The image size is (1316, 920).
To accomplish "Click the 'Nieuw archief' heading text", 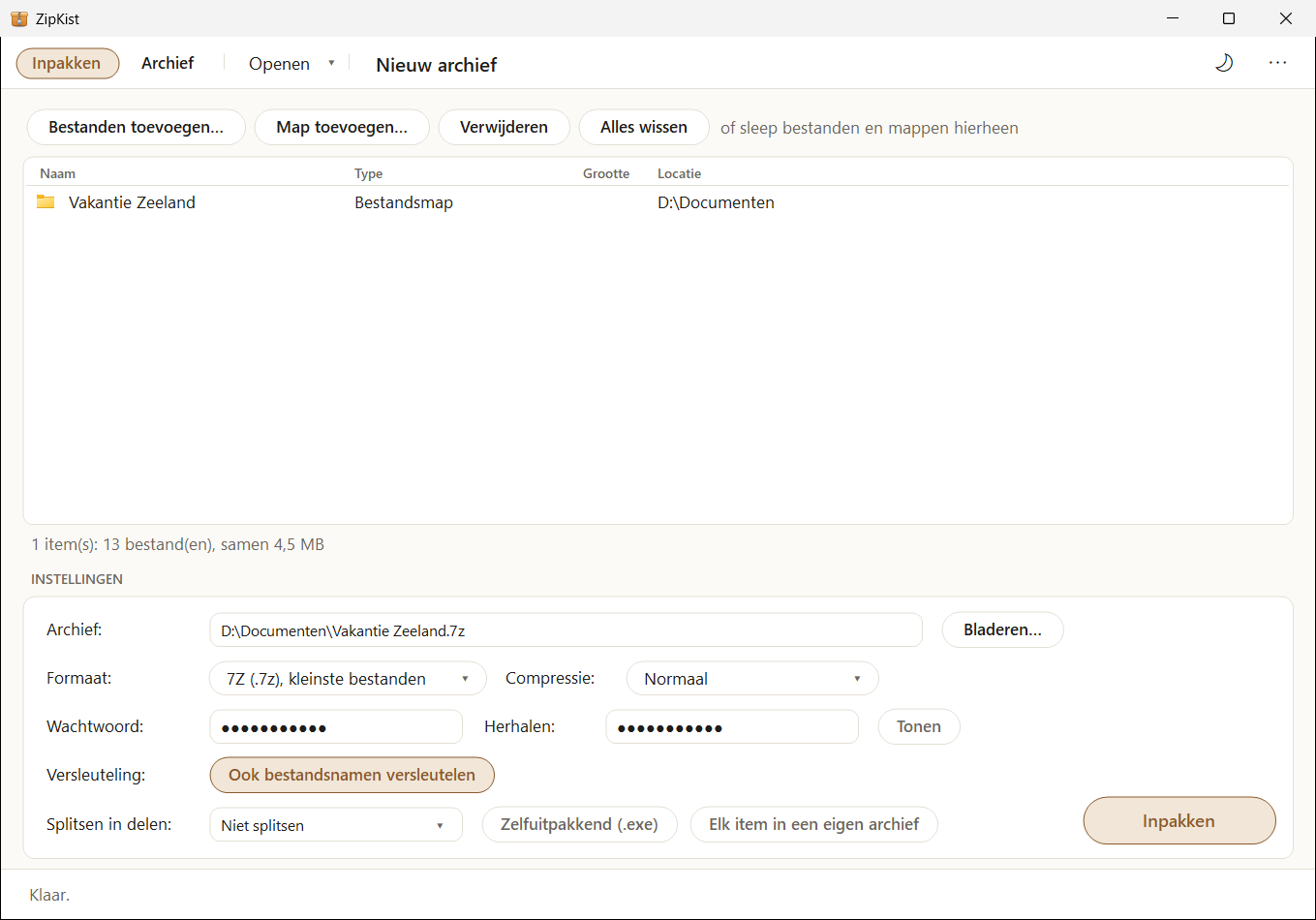I will click(x=437, y=65).
